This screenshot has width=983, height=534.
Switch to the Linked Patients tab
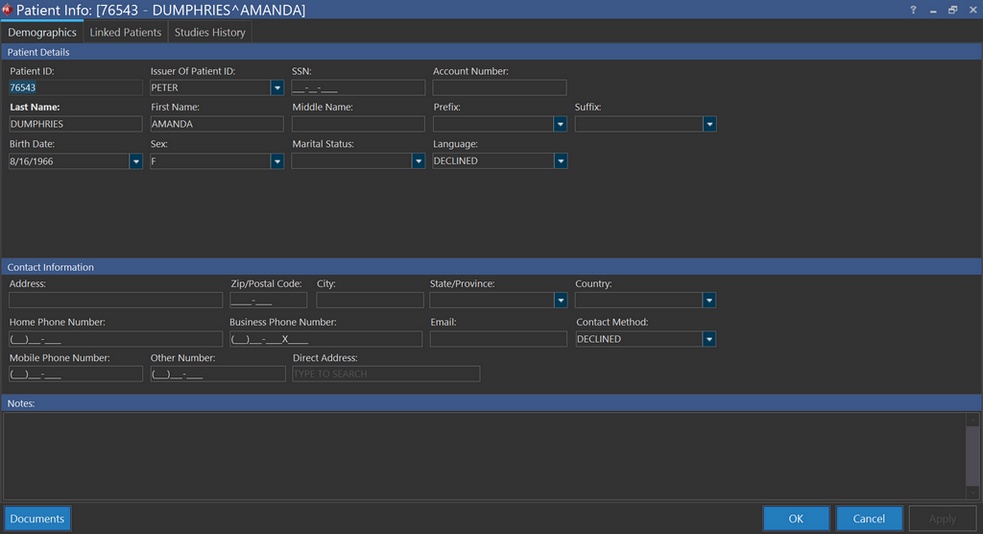coord(125,32)
